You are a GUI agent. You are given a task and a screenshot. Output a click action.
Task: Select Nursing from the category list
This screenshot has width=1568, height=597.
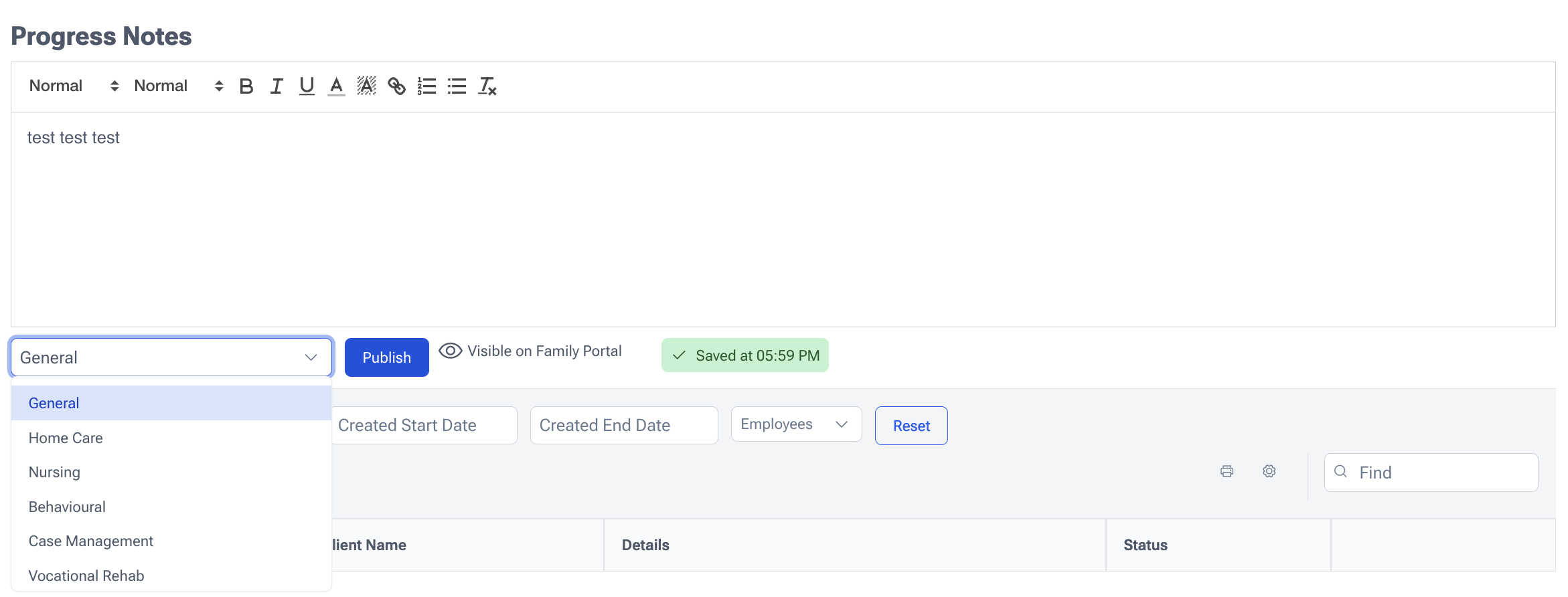click(x=54, y=472)
